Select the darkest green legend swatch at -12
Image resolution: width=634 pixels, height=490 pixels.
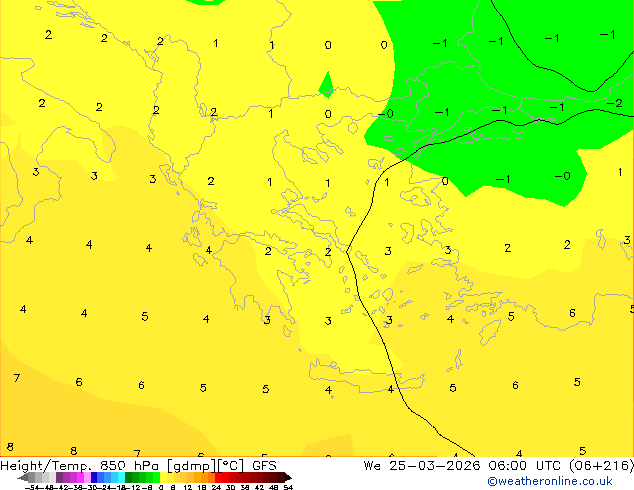129,477
